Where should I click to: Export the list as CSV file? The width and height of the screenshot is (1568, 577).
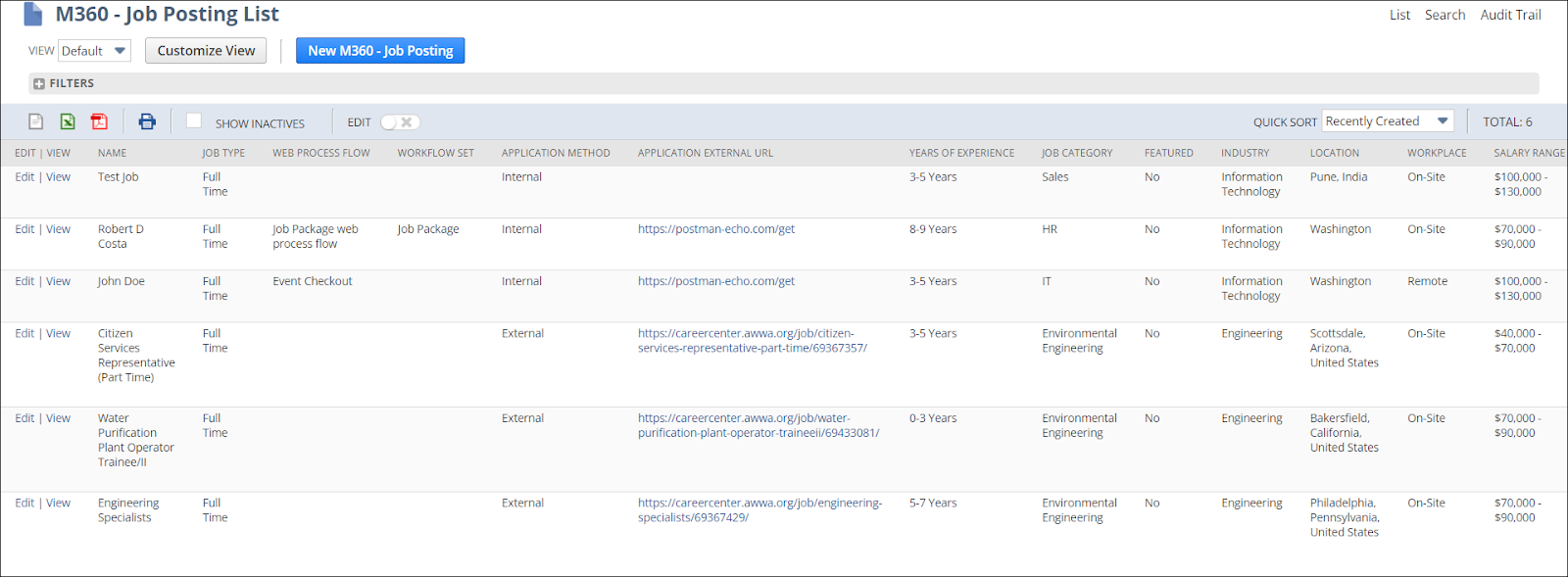point(36,121)
